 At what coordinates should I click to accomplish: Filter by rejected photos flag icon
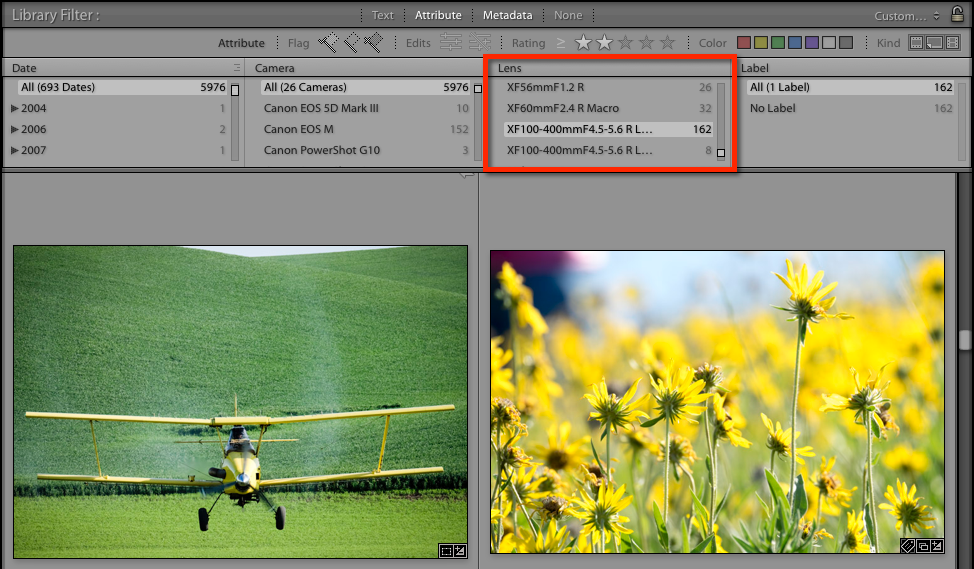[373, 42]
